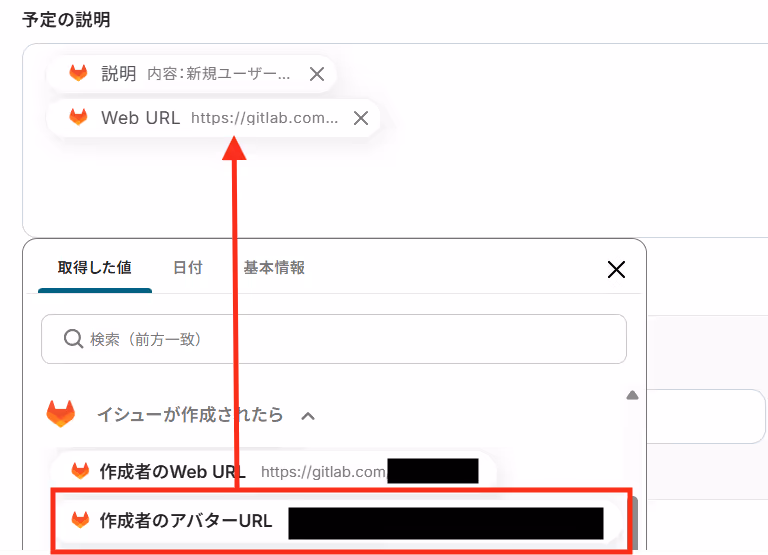Image resolution: width=768 pixels, height=555 pixels.
Task: Click GitLab icon beside イシューが作成されたら
Action: [x=61, y=414]
